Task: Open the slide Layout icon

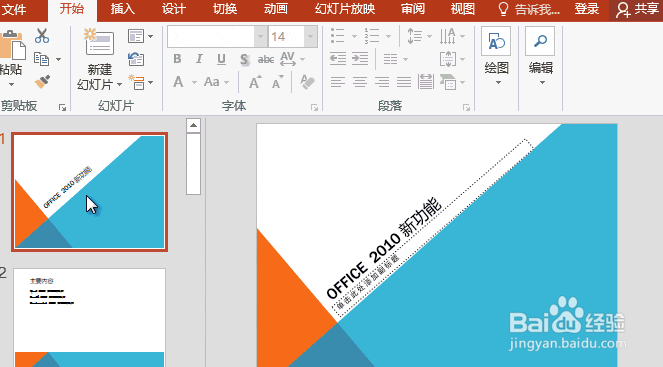Action: click(x=136, y=36)
